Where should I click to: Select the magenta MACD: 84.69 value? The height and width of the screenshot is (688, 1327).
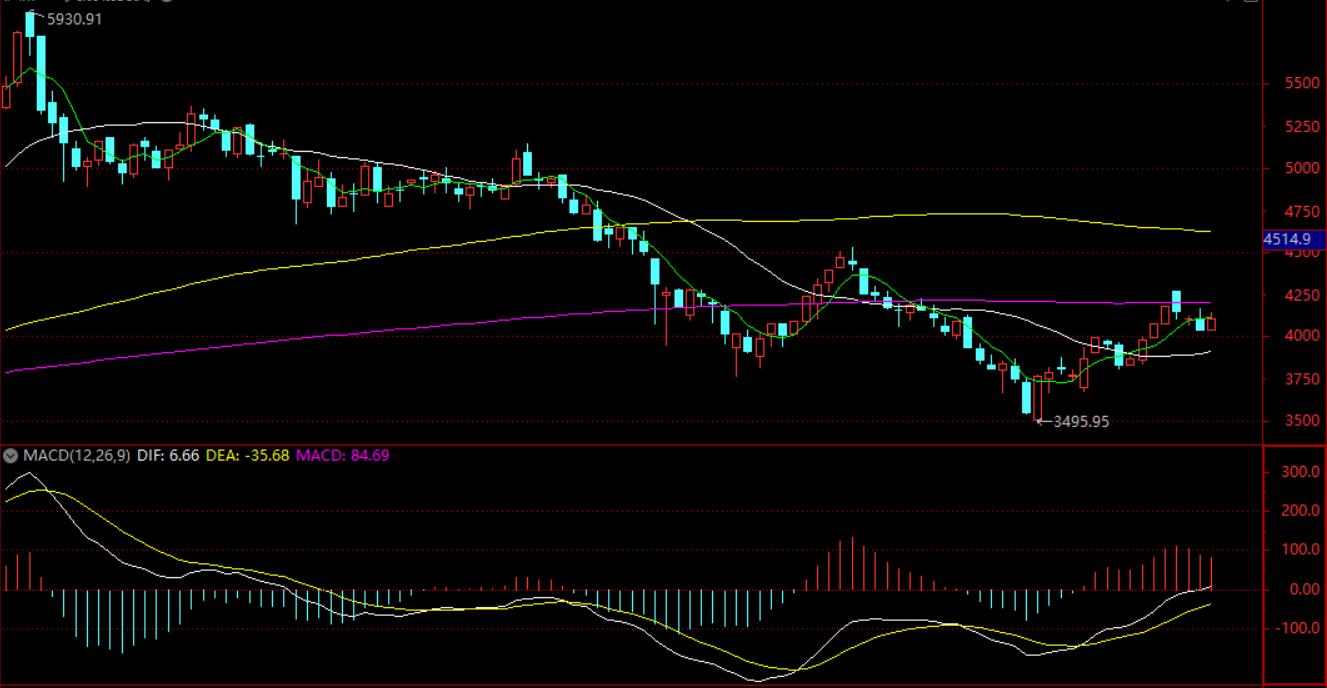click(x=342, y=456)
